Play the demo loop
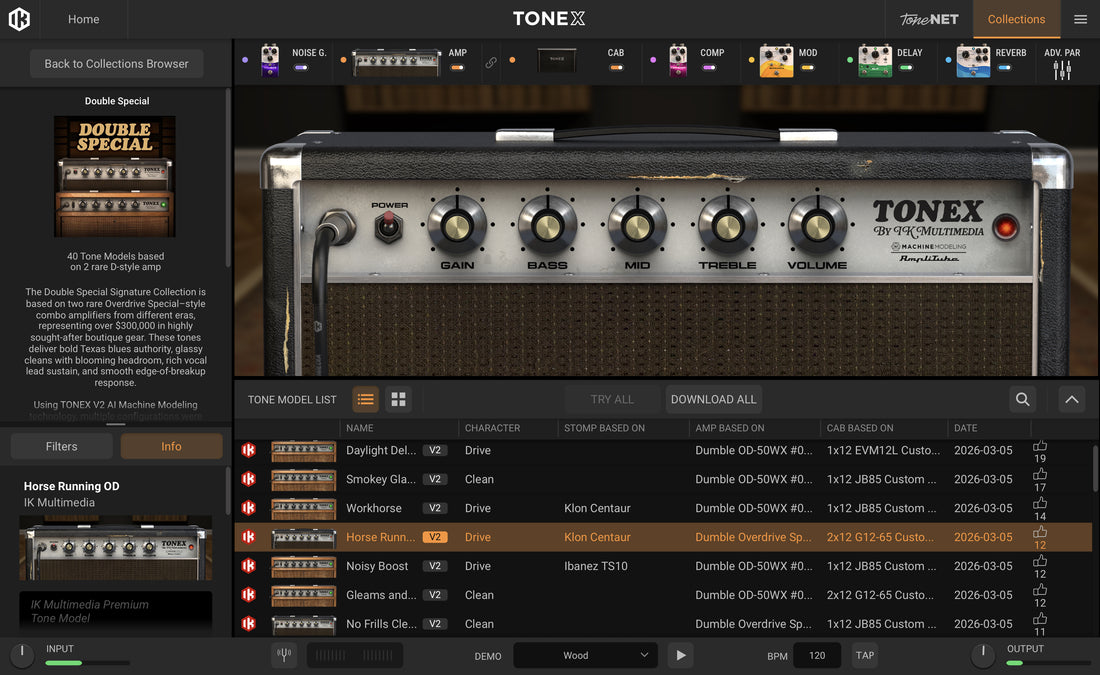 tap(680, 655)
